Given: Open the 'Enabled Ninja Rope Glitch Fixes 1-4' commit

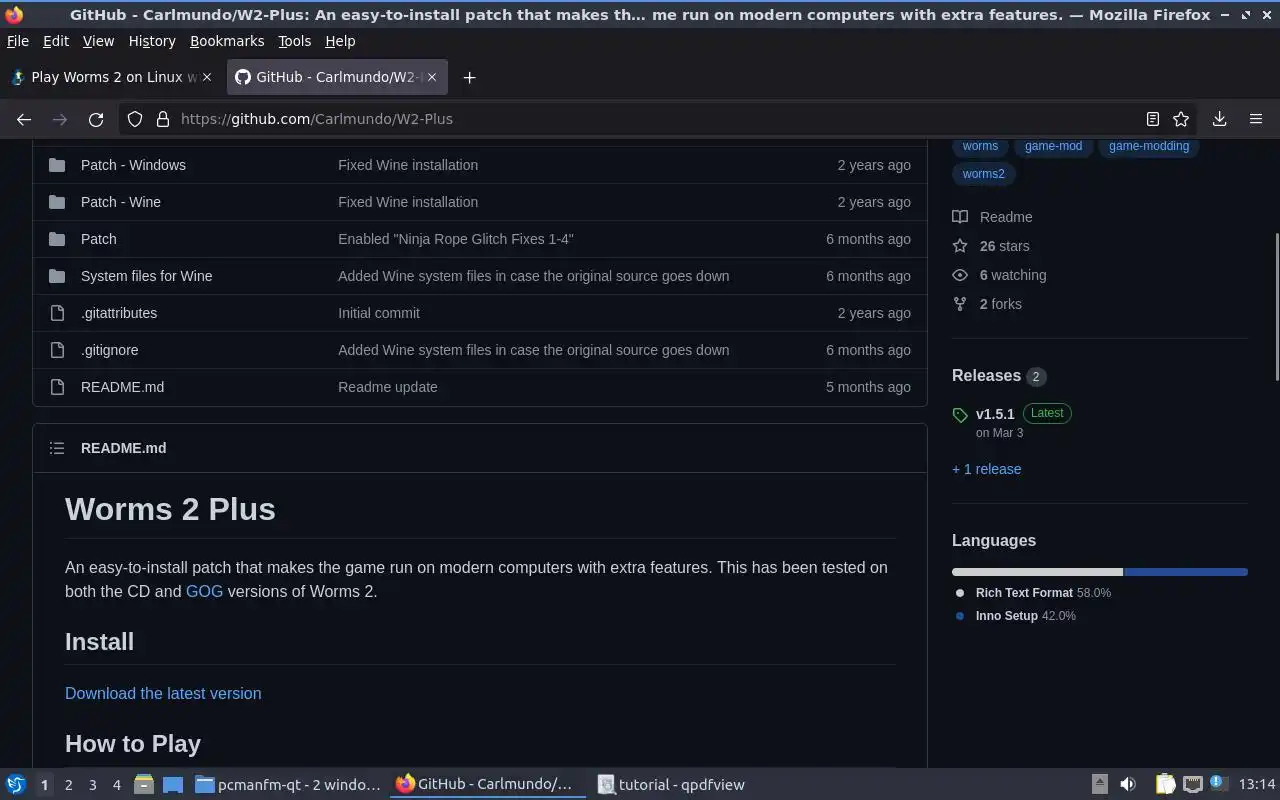Looking at the screenshot, I should 455,239.
